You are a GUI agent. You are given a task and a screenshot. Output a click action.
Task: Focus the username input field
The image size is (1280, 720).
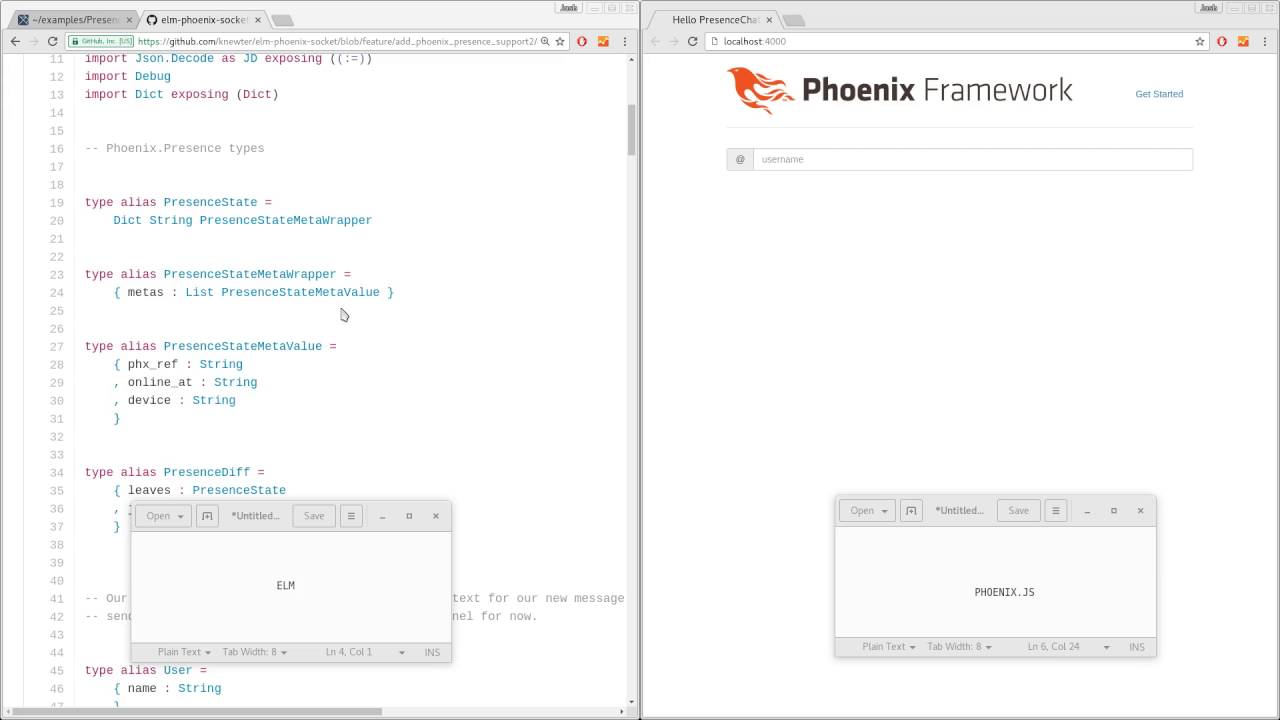point(972,159)
